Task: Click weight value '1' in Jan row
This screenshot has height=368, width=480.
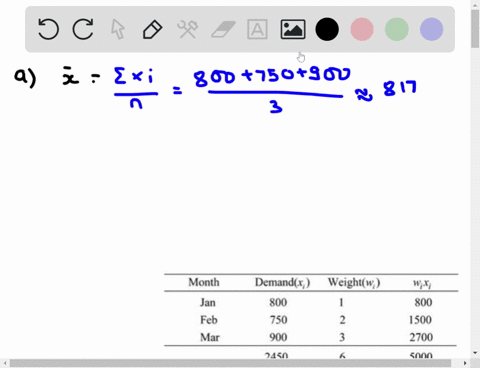Action: pyautogui.click(x=341, y=302)
